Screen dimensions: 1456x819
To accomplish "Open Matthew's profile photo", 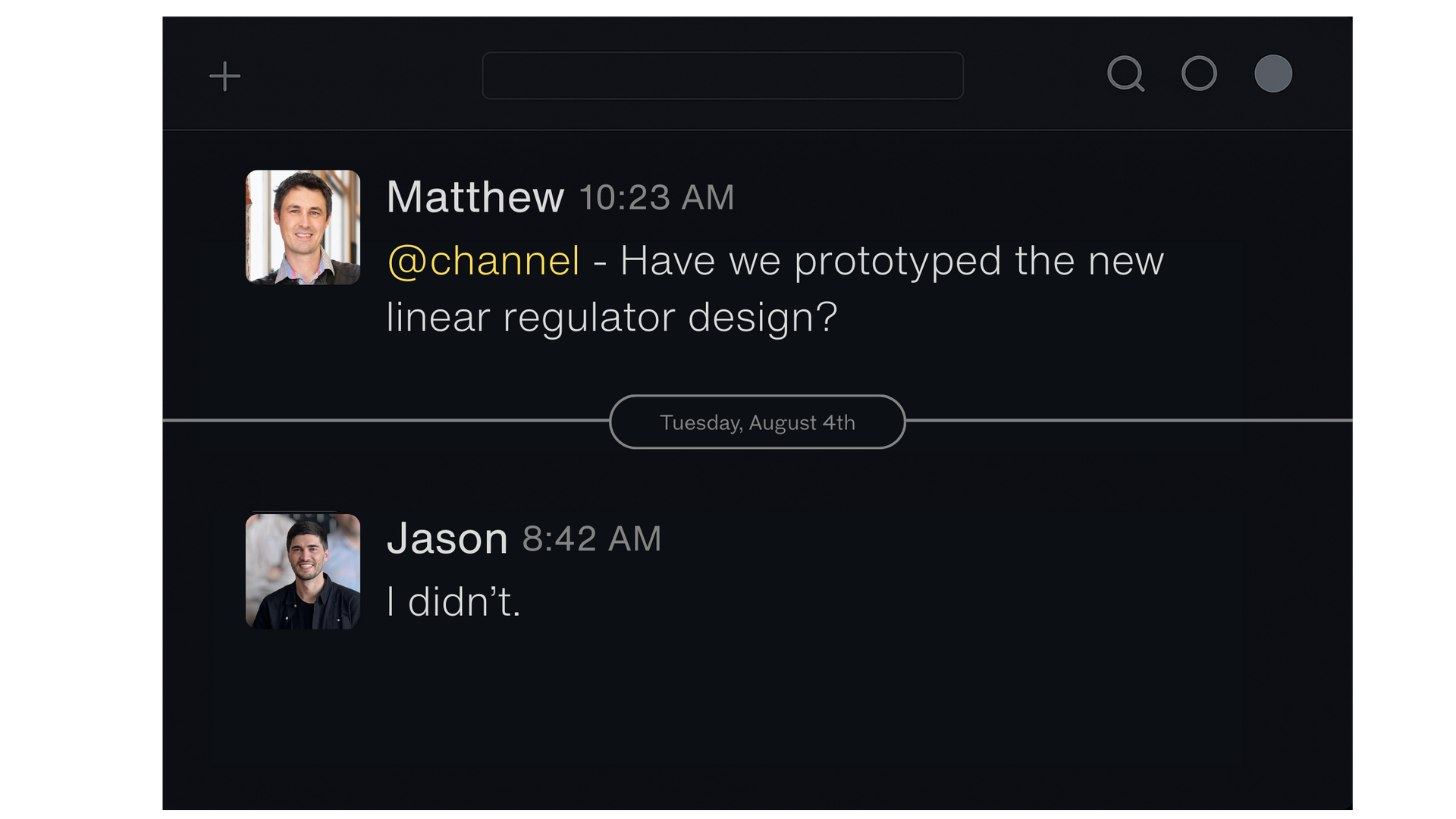I will (303, 227).
